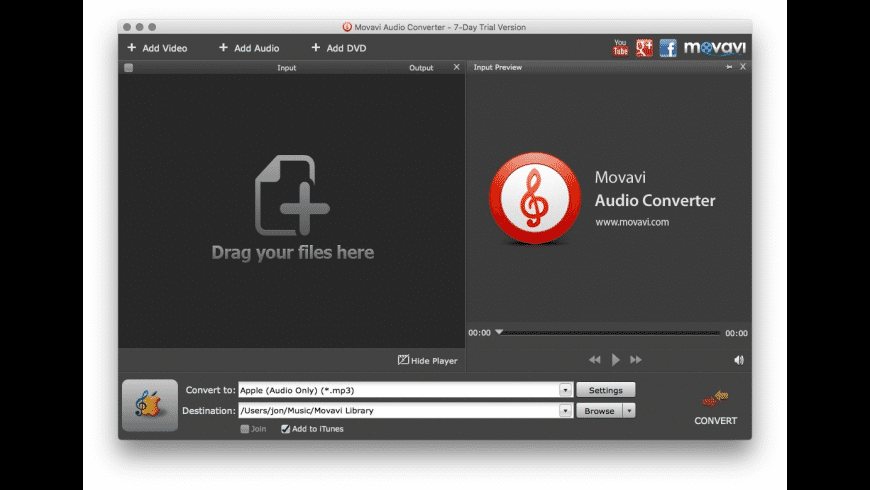Click the drag-files add document icon

[292, 195]
